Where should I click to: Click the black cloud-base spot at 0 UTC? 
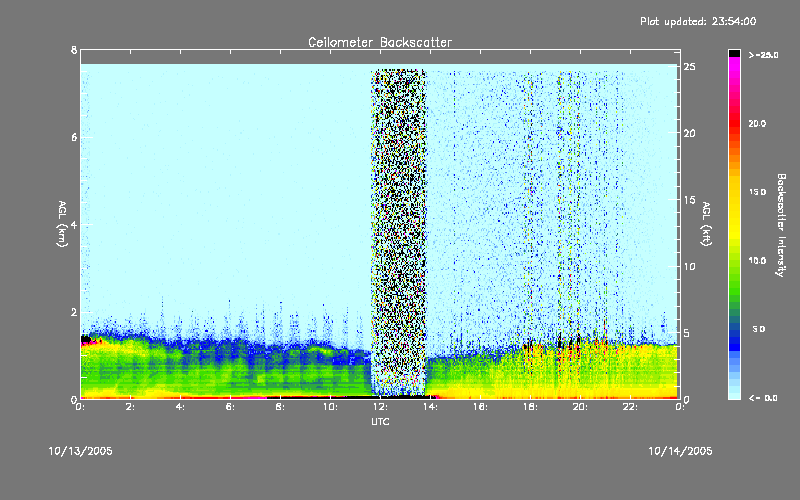pos(86,339)
